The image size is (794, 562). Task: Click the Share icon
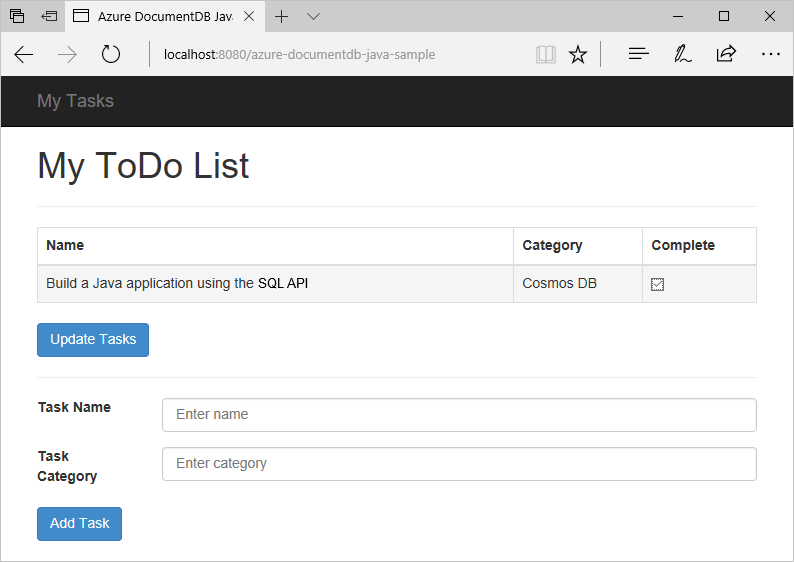[x=727, y=54]
